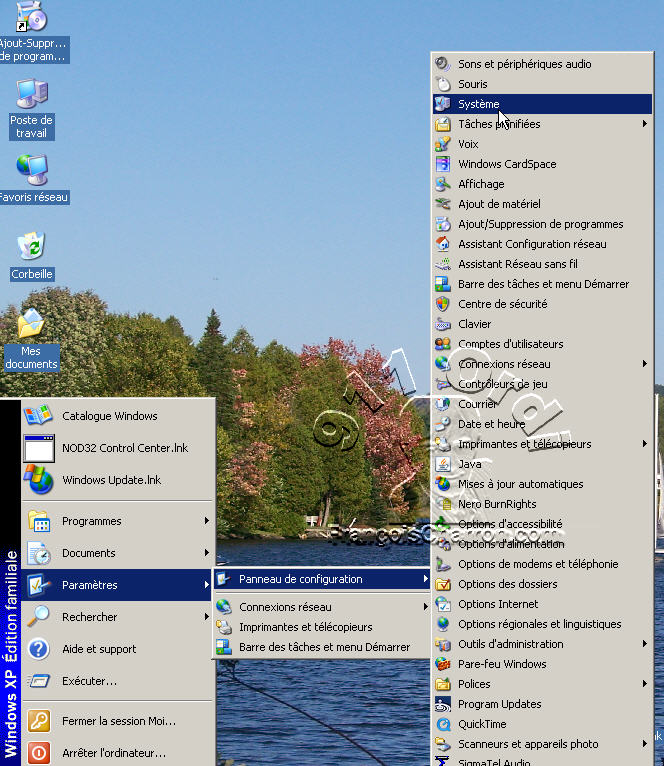Expand the Documents submenu arrow
The width and height of the screenshot is (664, 766).
(x=207, y=553)
